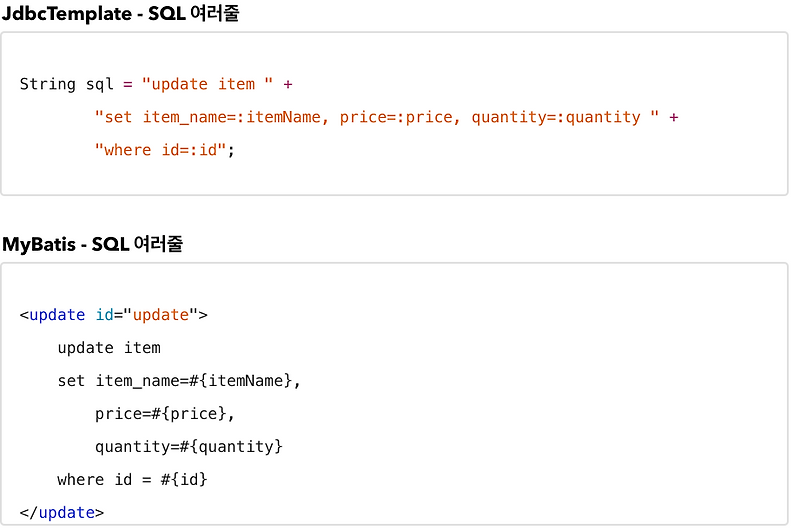Click the opening update tag name
Screen dimensions: 800x530
57,315
